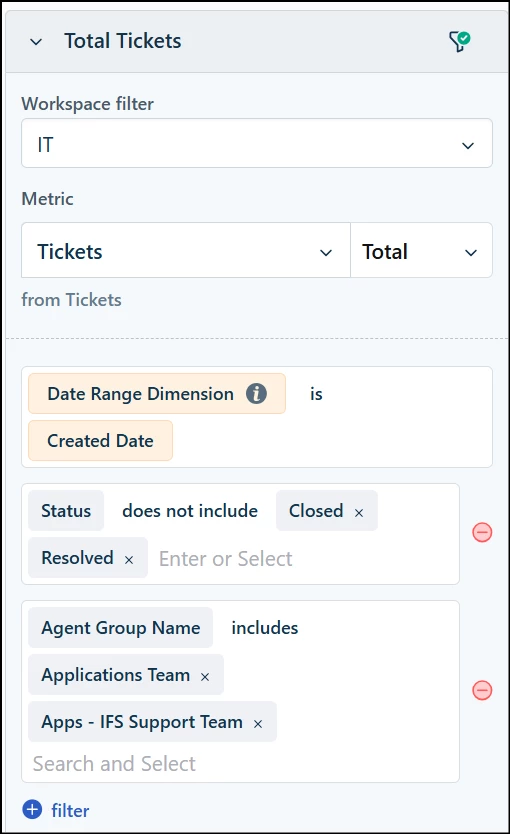Click the Status field chip

pyautogui.click(x=66, y=511)
